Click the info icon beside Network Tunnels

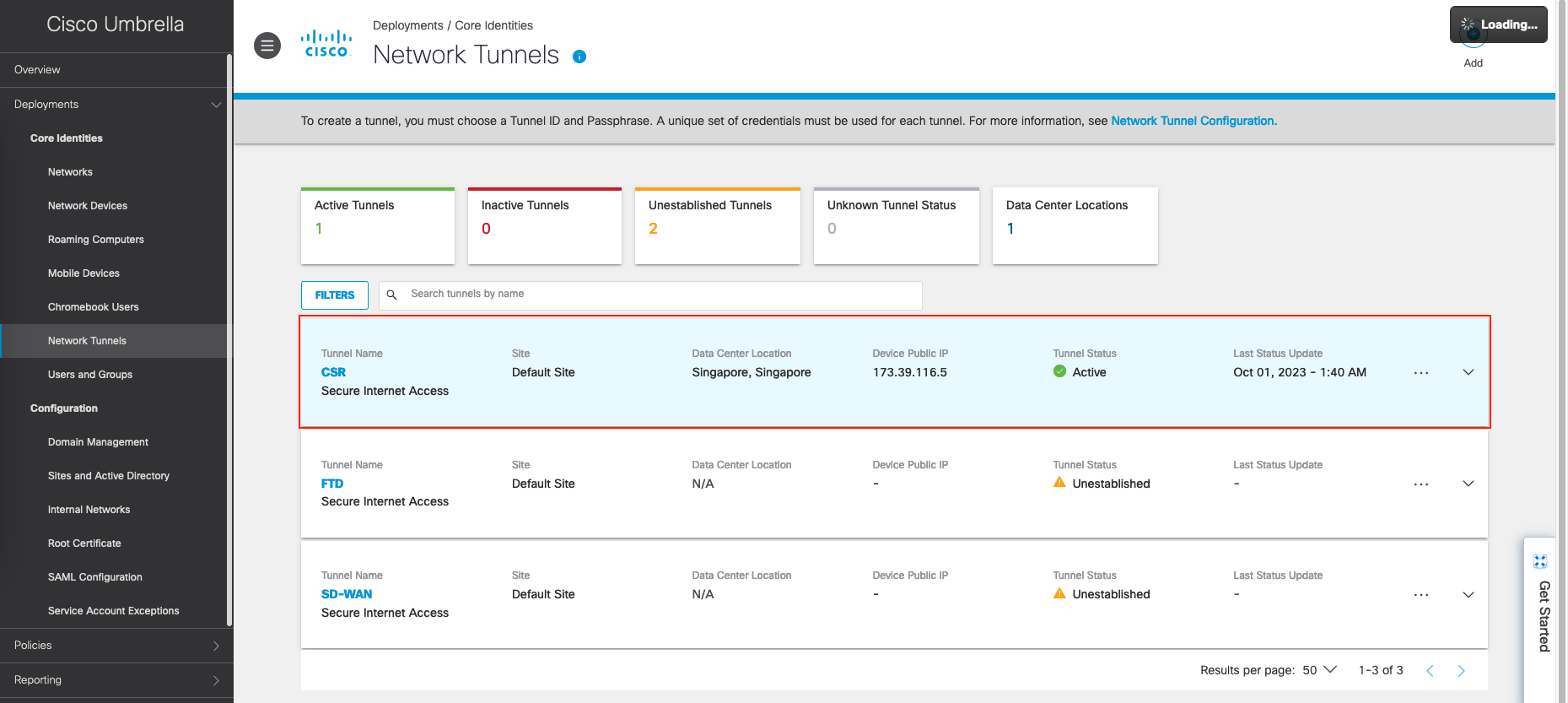click(x=579, y=57)
